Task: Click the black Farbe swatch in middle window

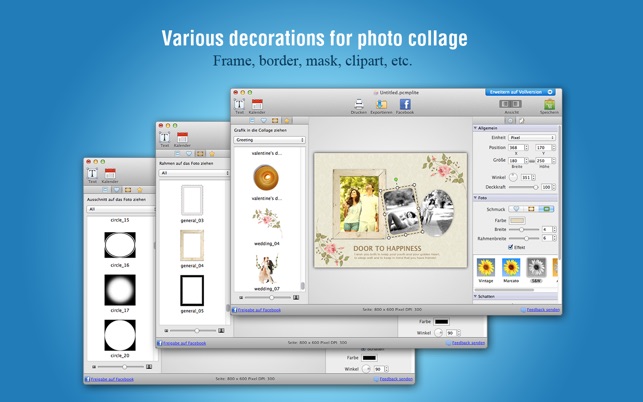Action: click(x=442, y=322)
